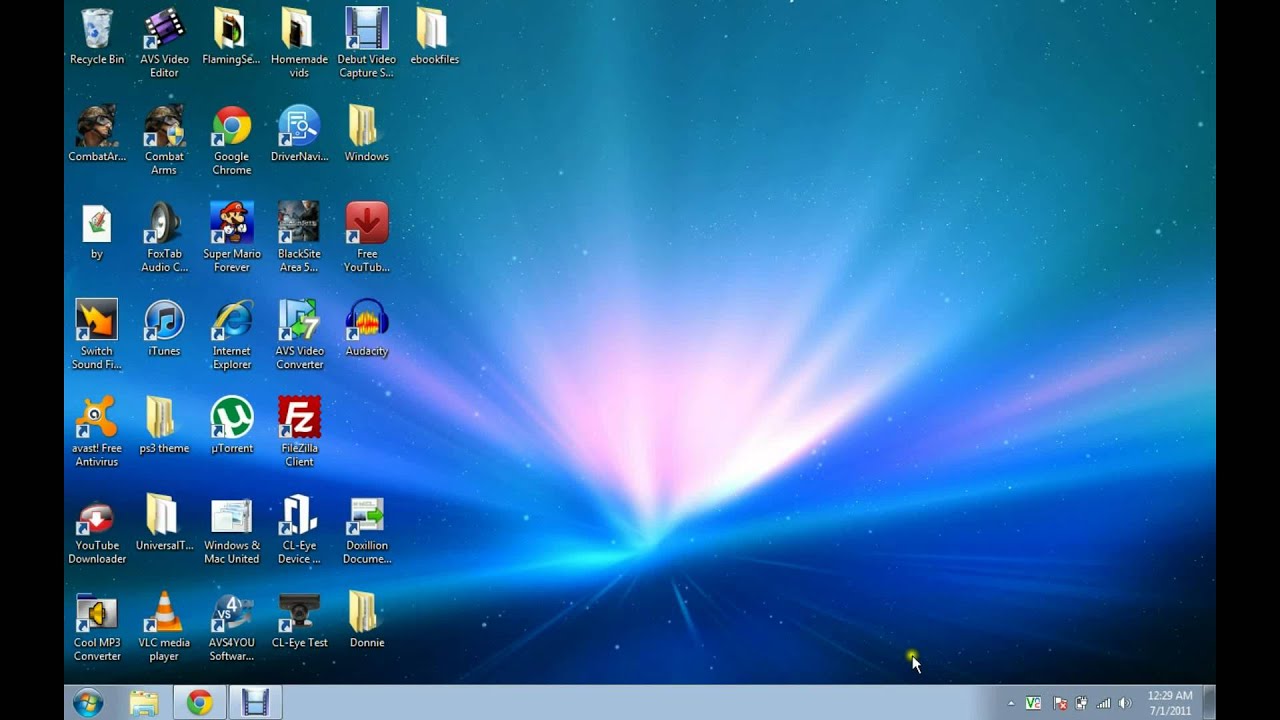
Task: Select the Audacity shortcut
Action: click(x=367, y=329)
